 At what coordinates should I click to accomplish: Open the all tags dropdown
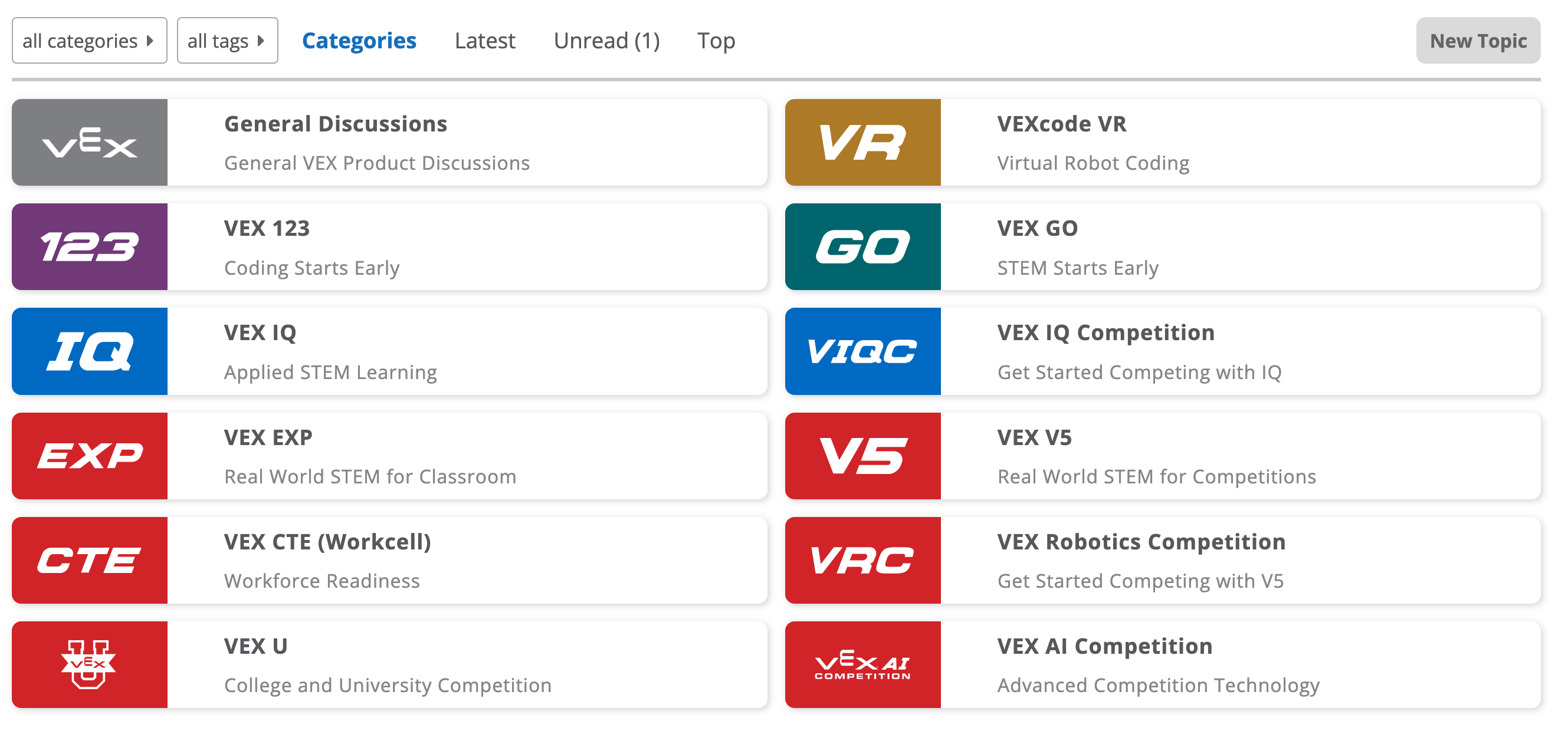pyautogui.click(x=228, y=40)
